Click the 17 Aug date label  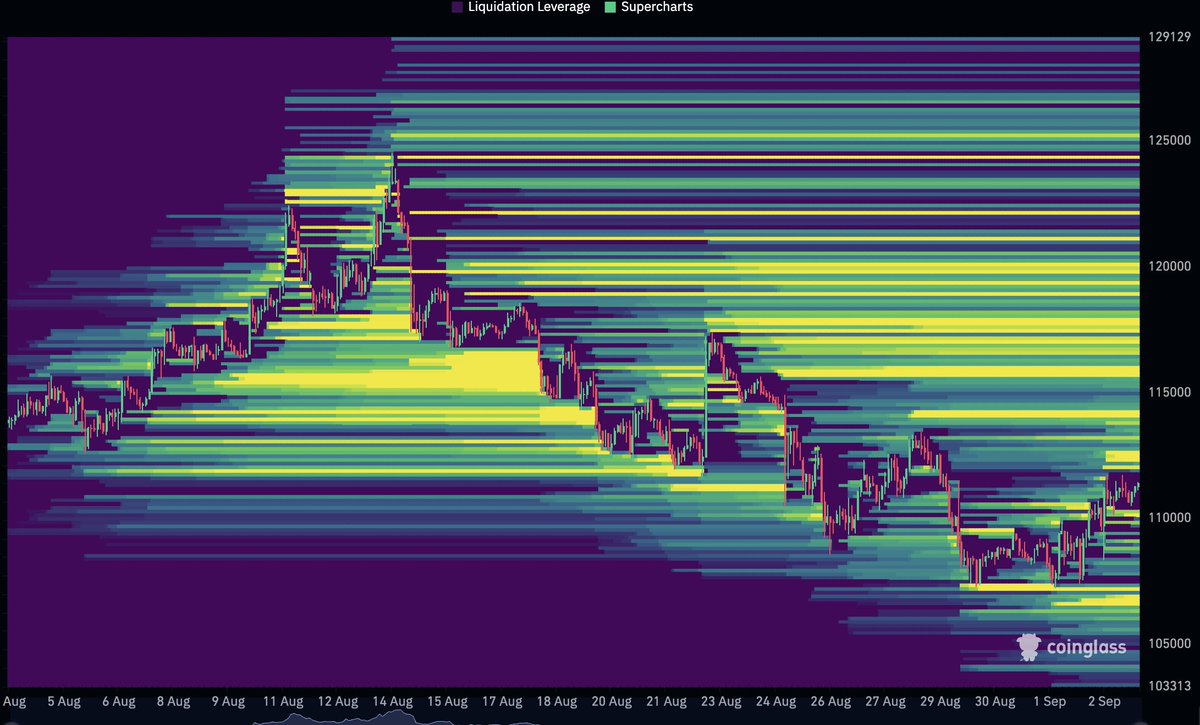click(x=502, y=701)
